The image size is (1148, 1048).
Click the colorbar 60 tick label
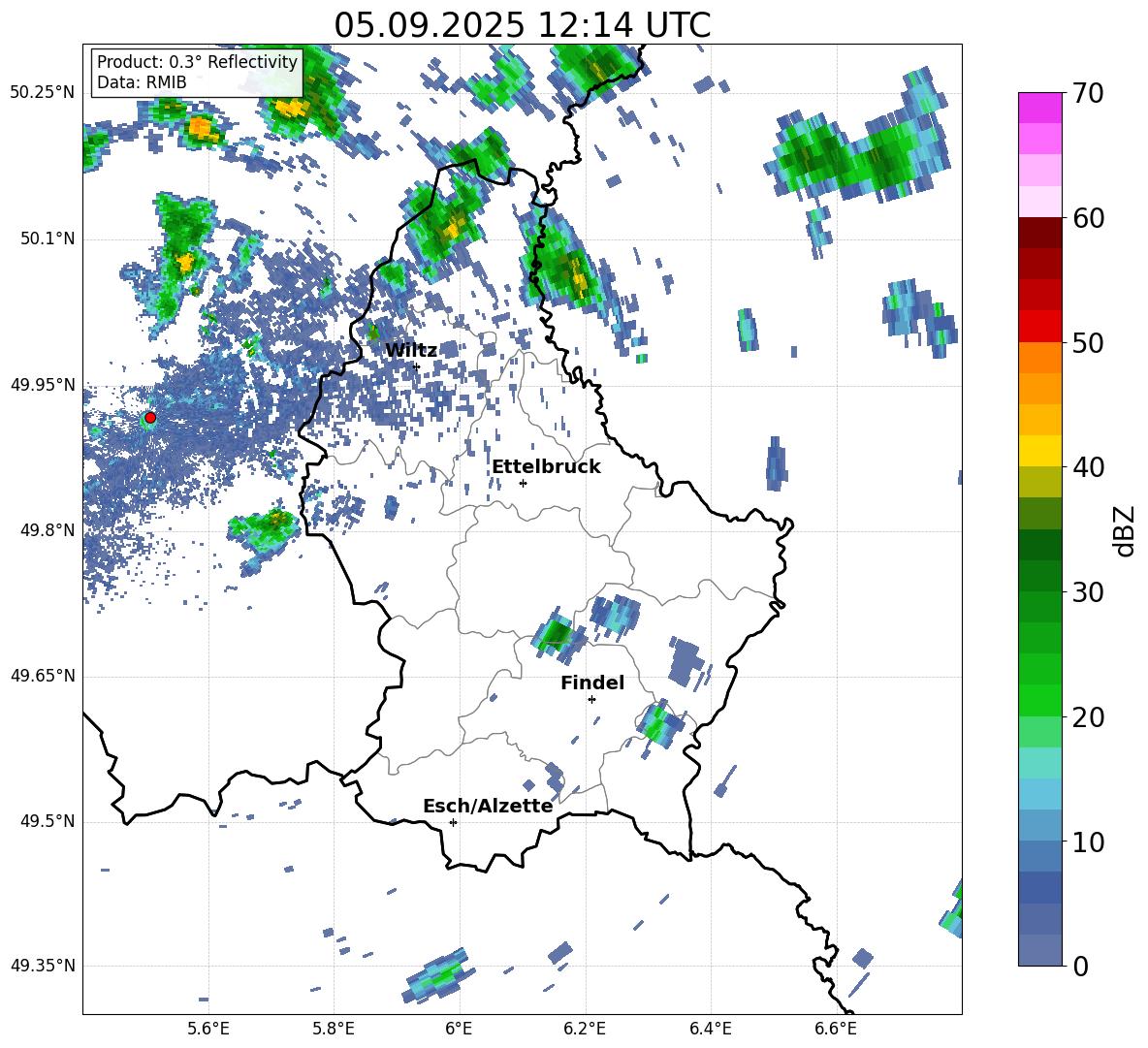tap(1088, 218)
